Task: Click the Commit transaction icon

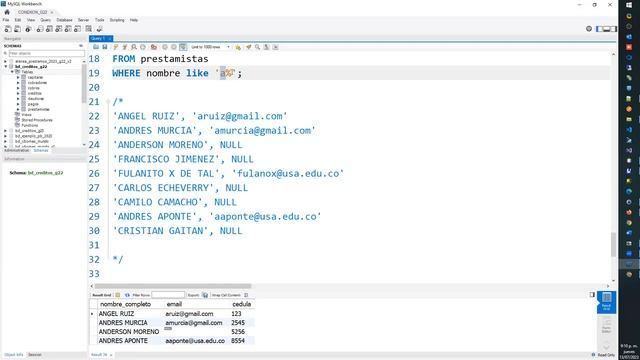Action: click(x=165, y=47)
